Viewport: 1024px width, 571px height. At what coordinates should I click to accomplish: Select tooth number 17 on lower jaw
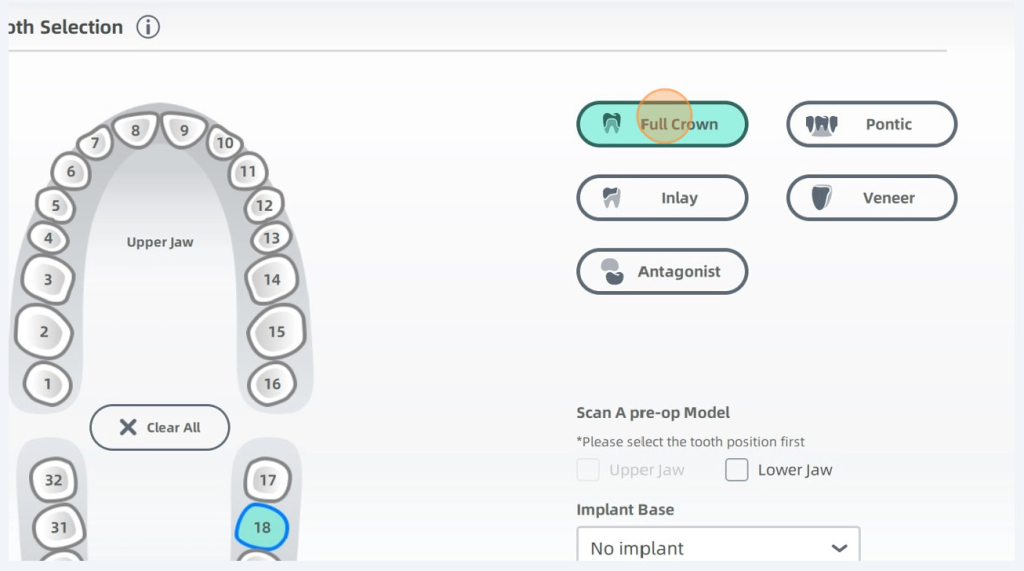[267, 480]
